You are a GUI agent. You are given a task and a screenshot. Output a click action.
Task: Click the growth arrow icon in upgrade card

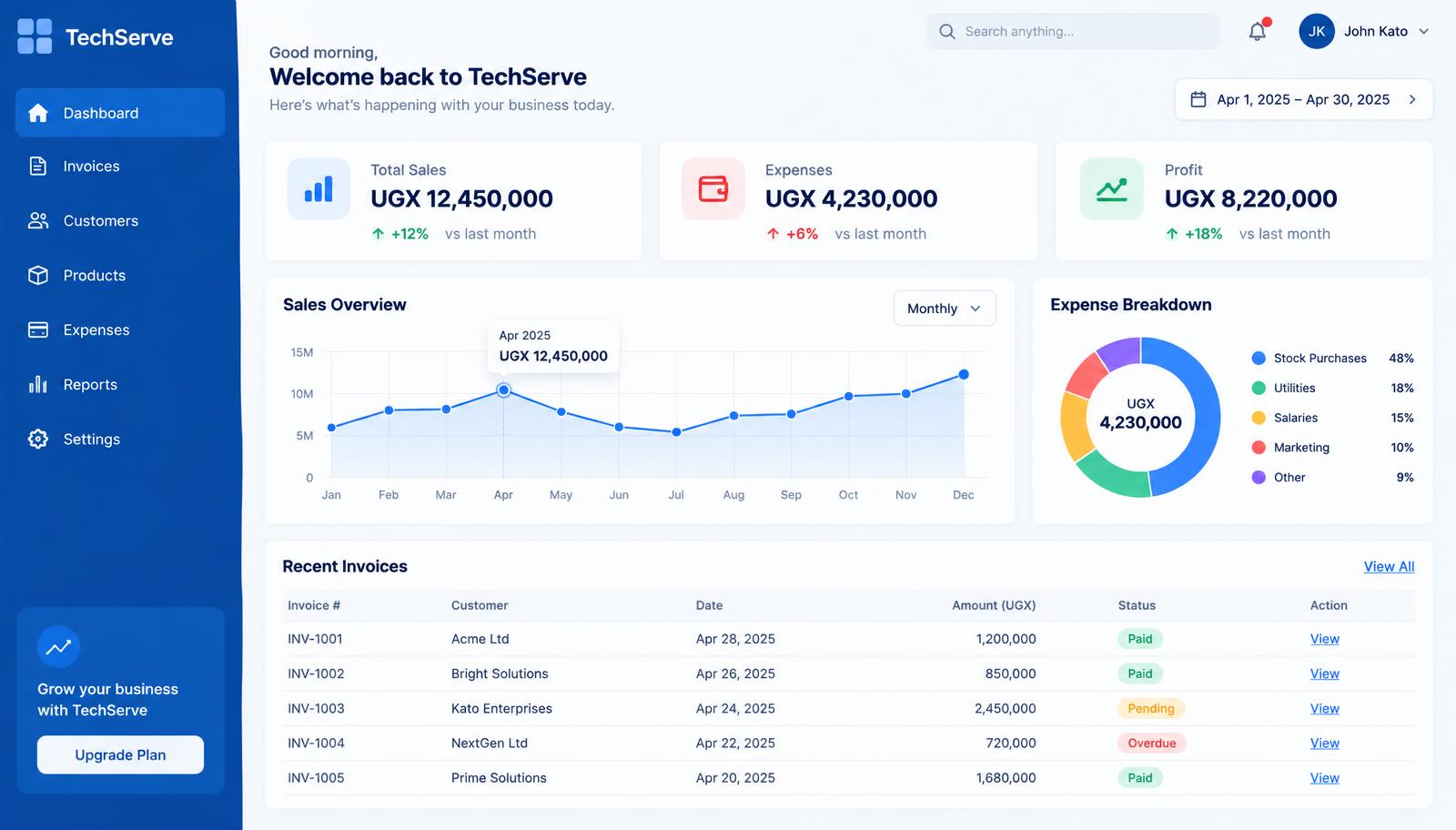click(x=59, y=647)
